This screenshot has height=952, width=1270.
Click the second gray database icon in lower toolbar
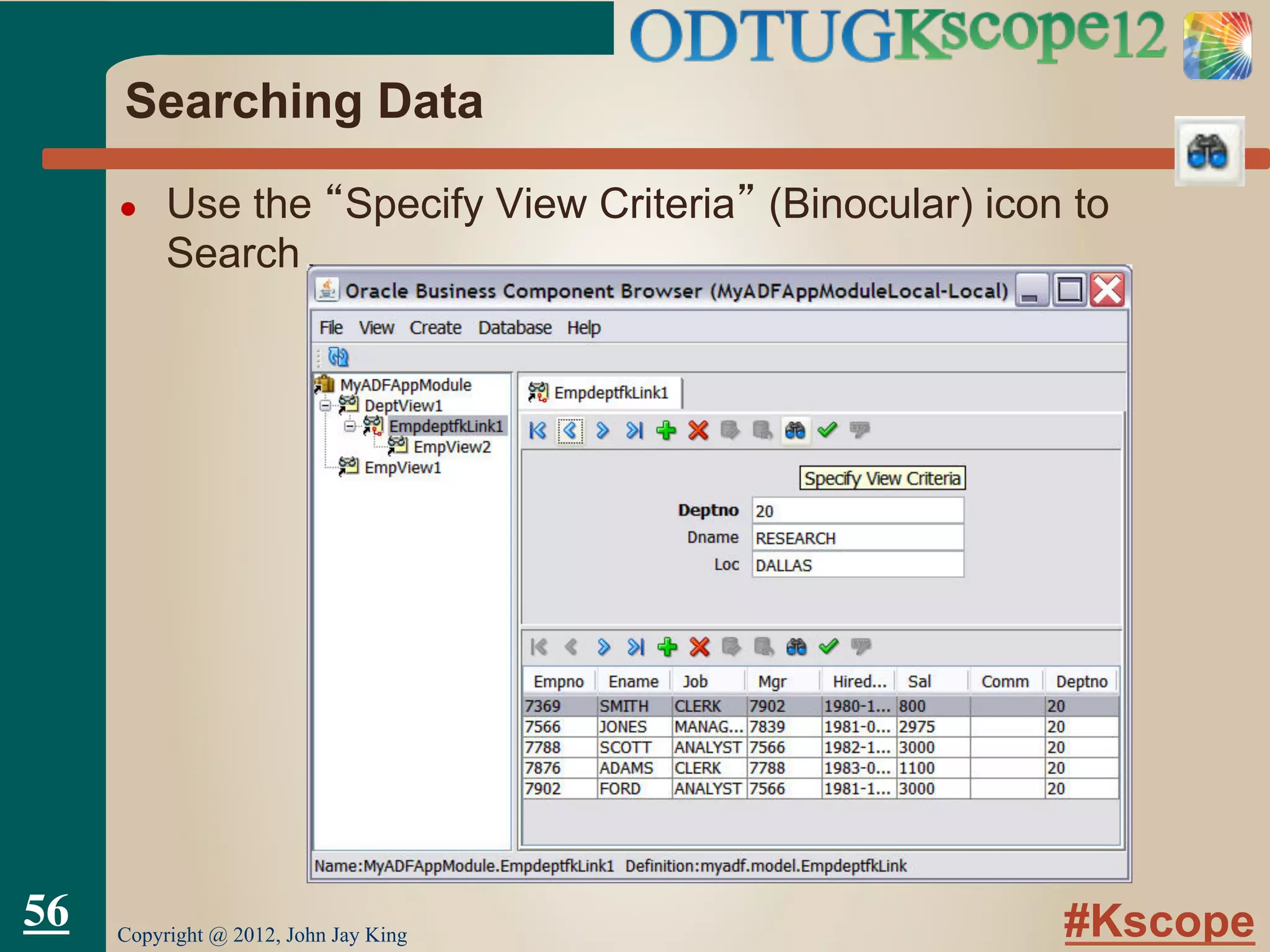(x=763, y=647)
